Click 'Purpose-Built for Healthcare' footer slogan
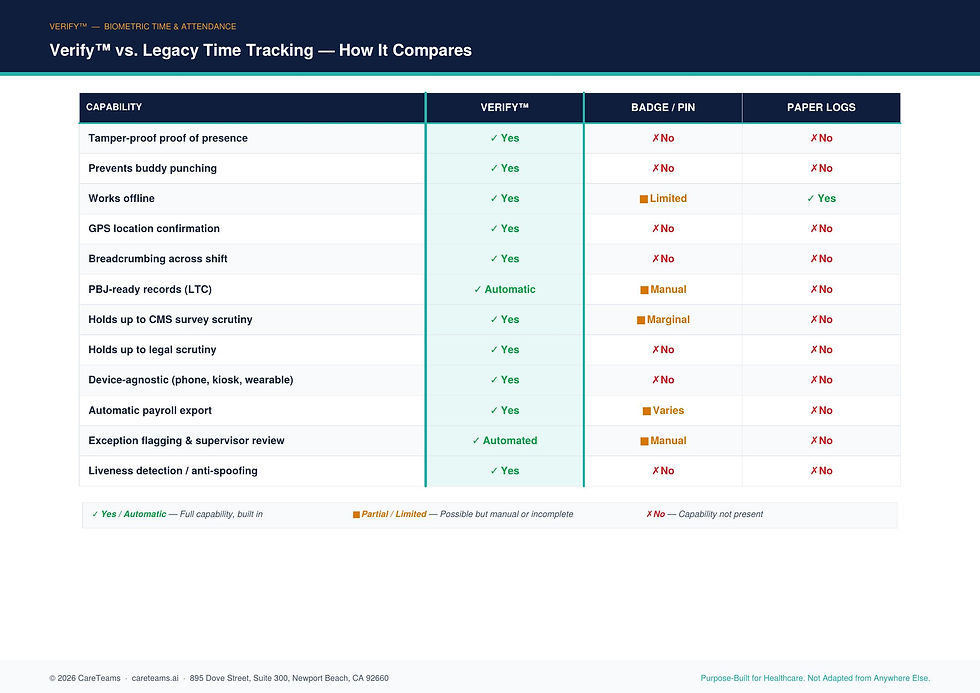 pos(815,678)
